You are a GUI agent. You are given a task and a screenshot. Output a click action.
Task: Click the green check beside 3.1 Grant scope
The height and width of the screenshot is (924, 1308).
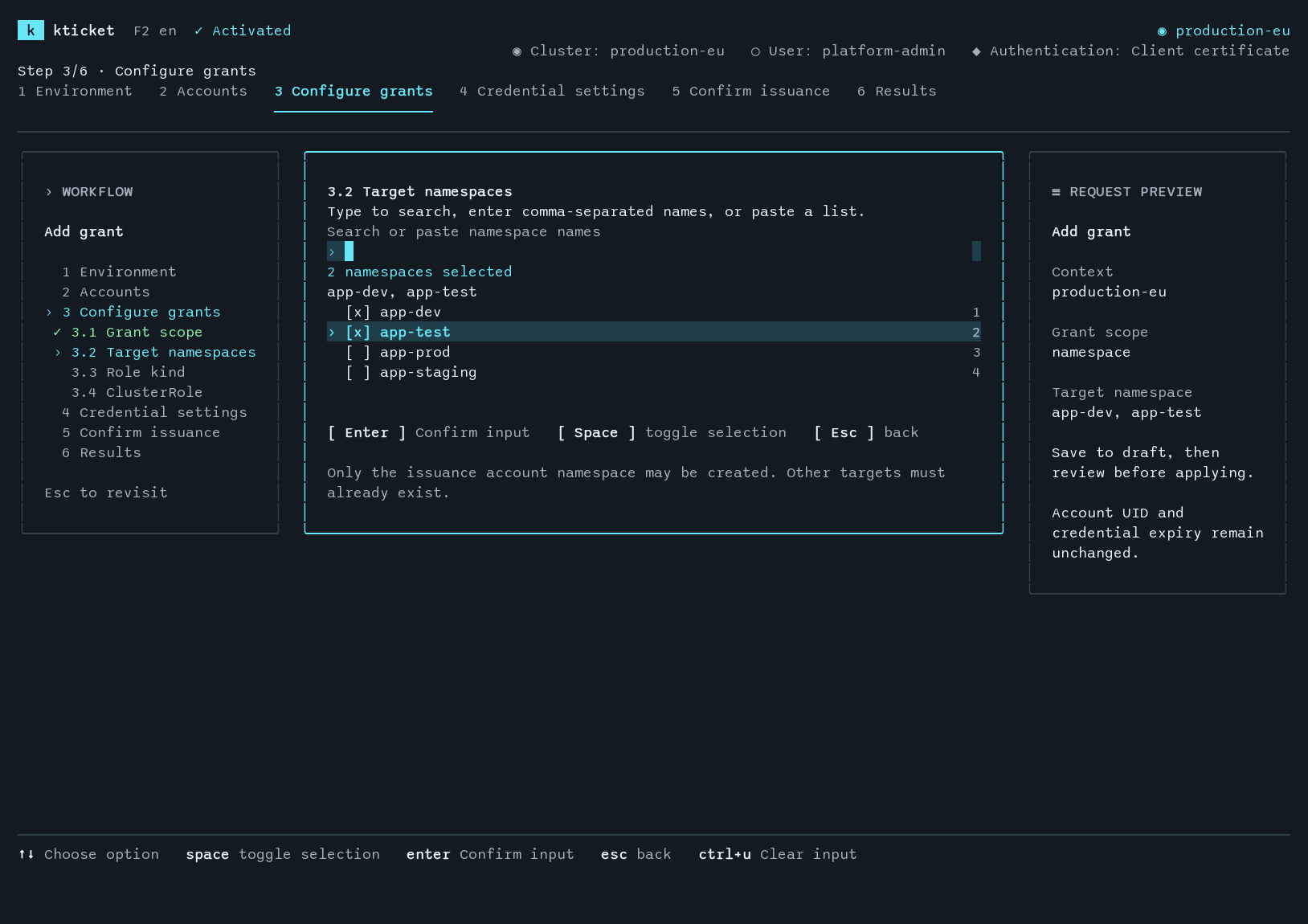[x=57, y=332]
